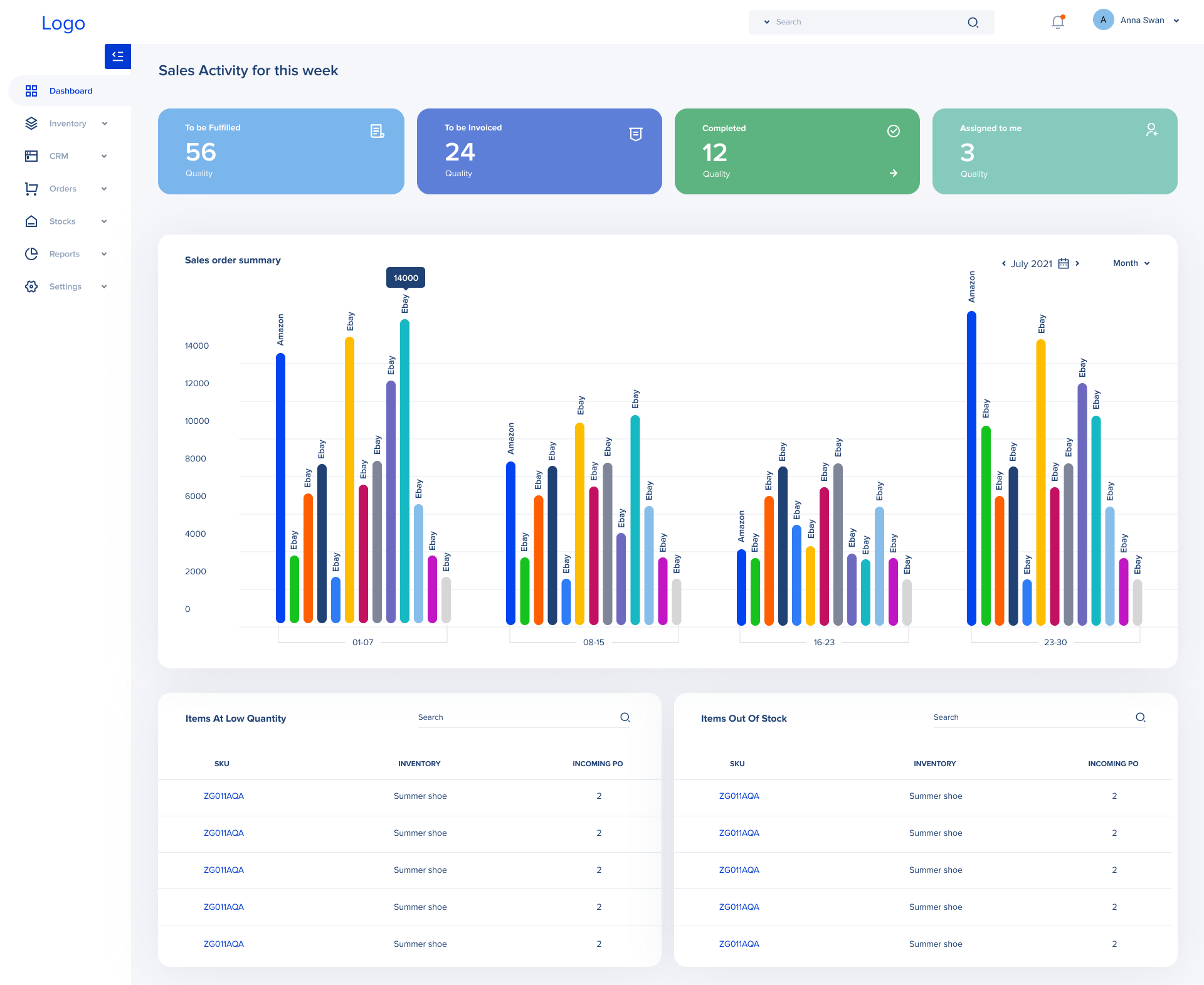The image size is (1204, 985).
Task: Open last ZG011AQA SKU in Low Quantity table
Action: (224, 944)
